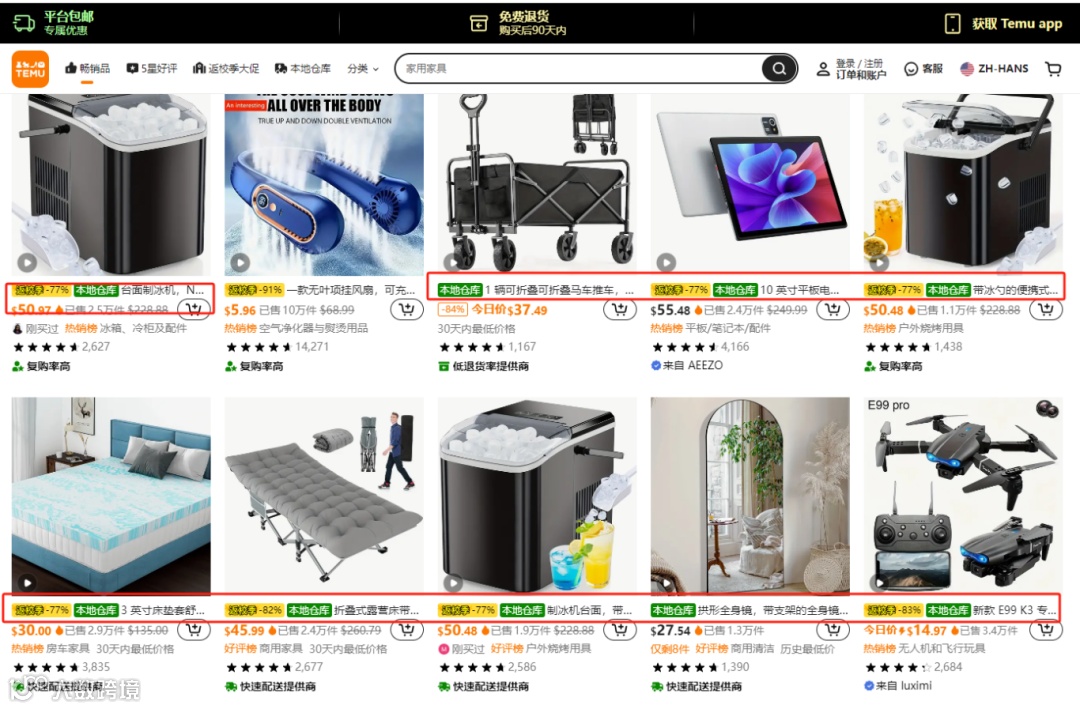This screenshot has width=1080, height=709.
Task: Open the ZH-HANS language selector
Action: click(994, 69)
